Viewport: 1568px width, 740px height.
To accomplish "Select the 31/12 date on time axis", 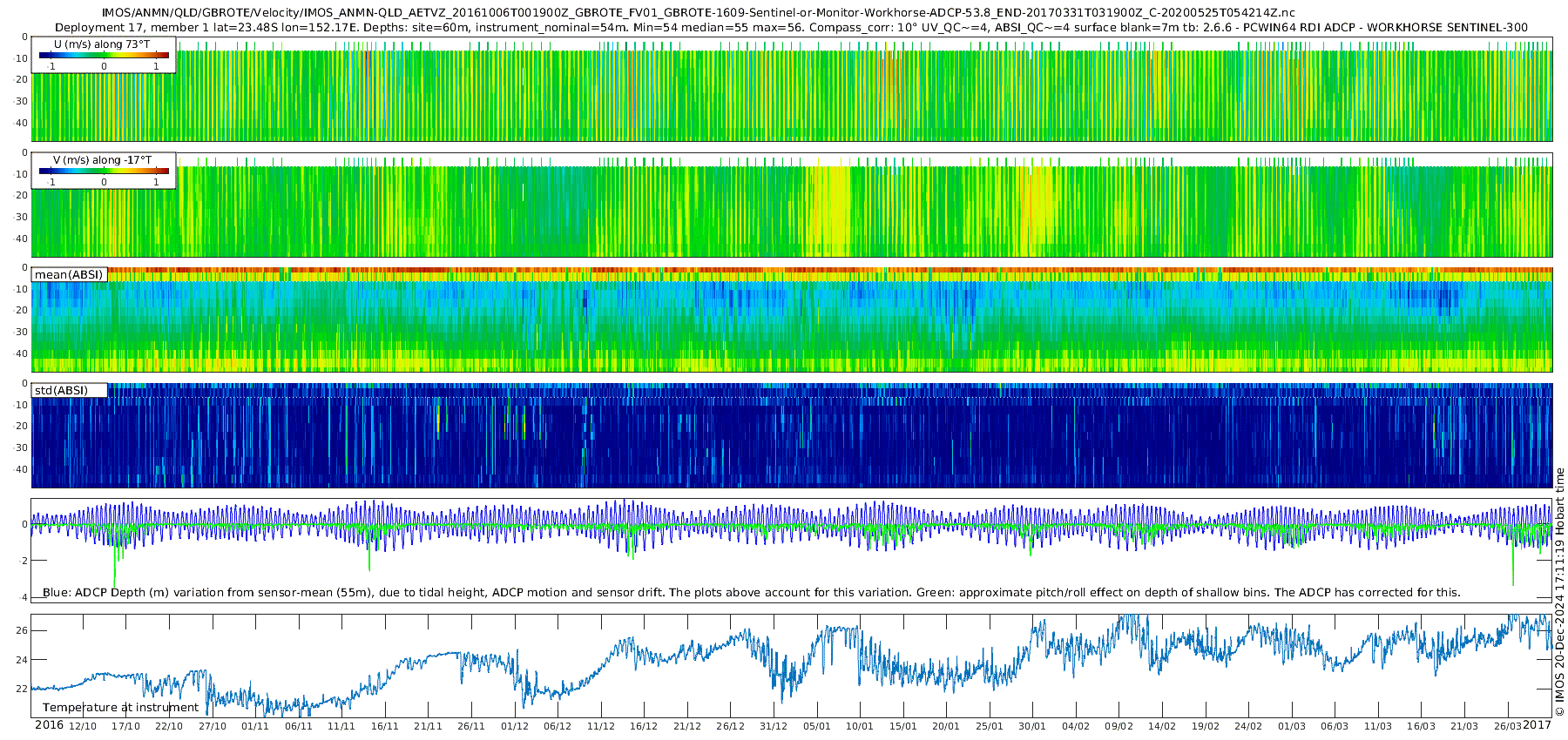I will [x=774, y=726].
